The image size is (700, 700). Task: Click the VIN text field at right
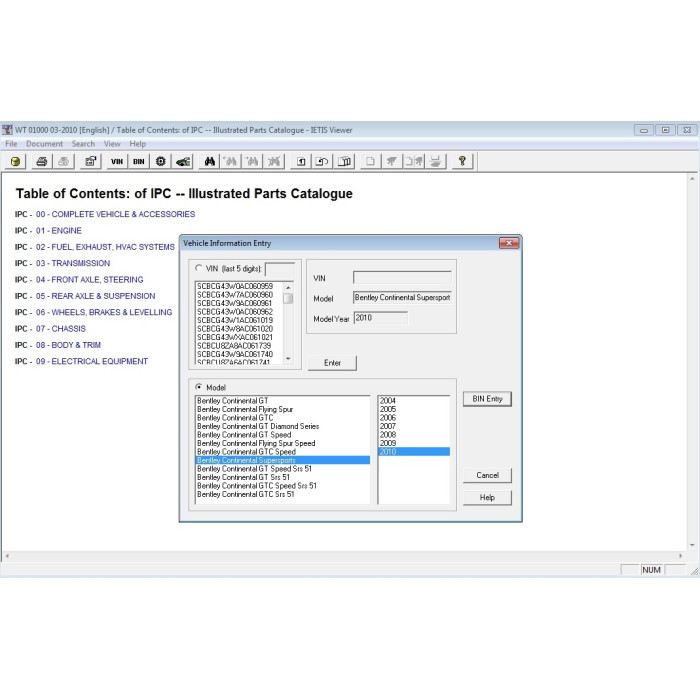point(402,278)
